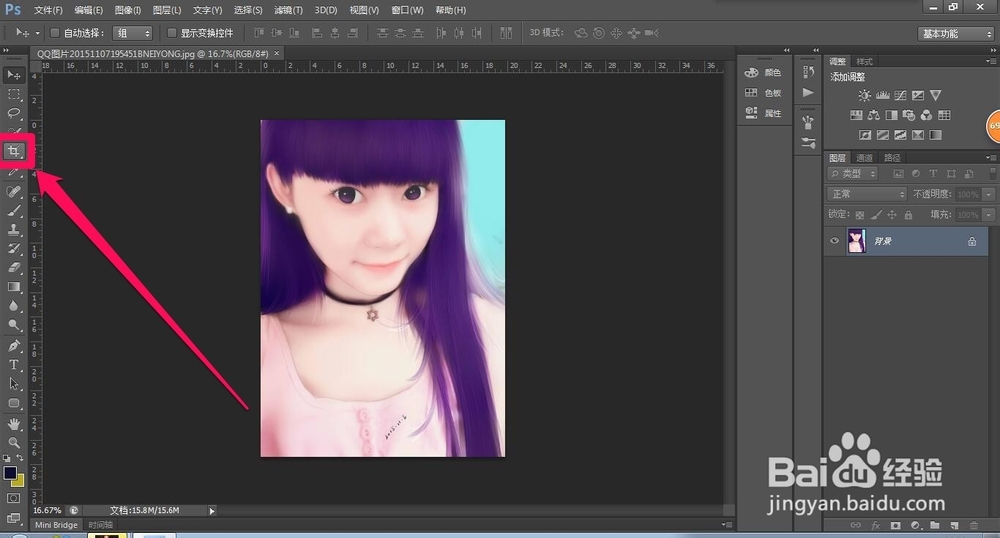Switch to the 样式 tab

pos(864,61)
